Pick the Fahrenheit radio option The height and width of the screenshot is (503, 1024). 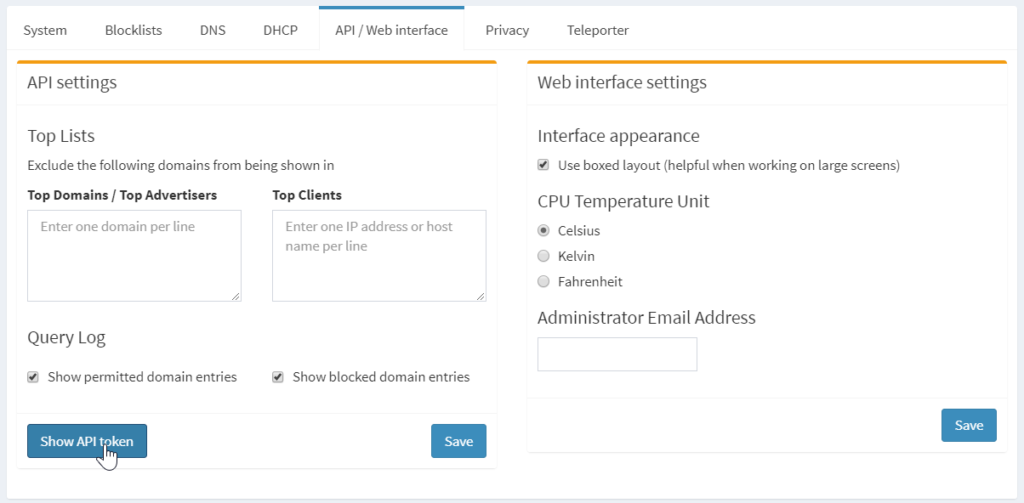coord(543,282)
